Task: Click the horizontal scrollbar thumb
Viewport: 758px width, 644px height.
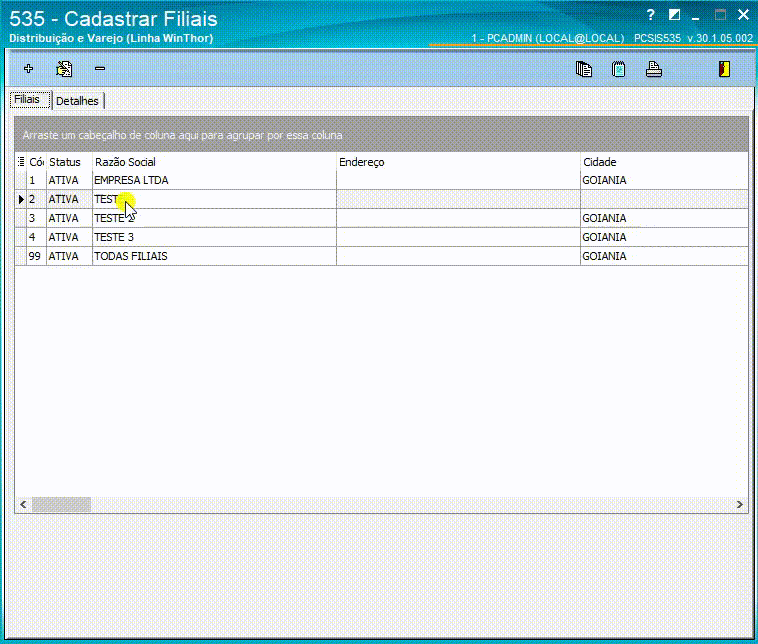Action: [x=61, y=504]
